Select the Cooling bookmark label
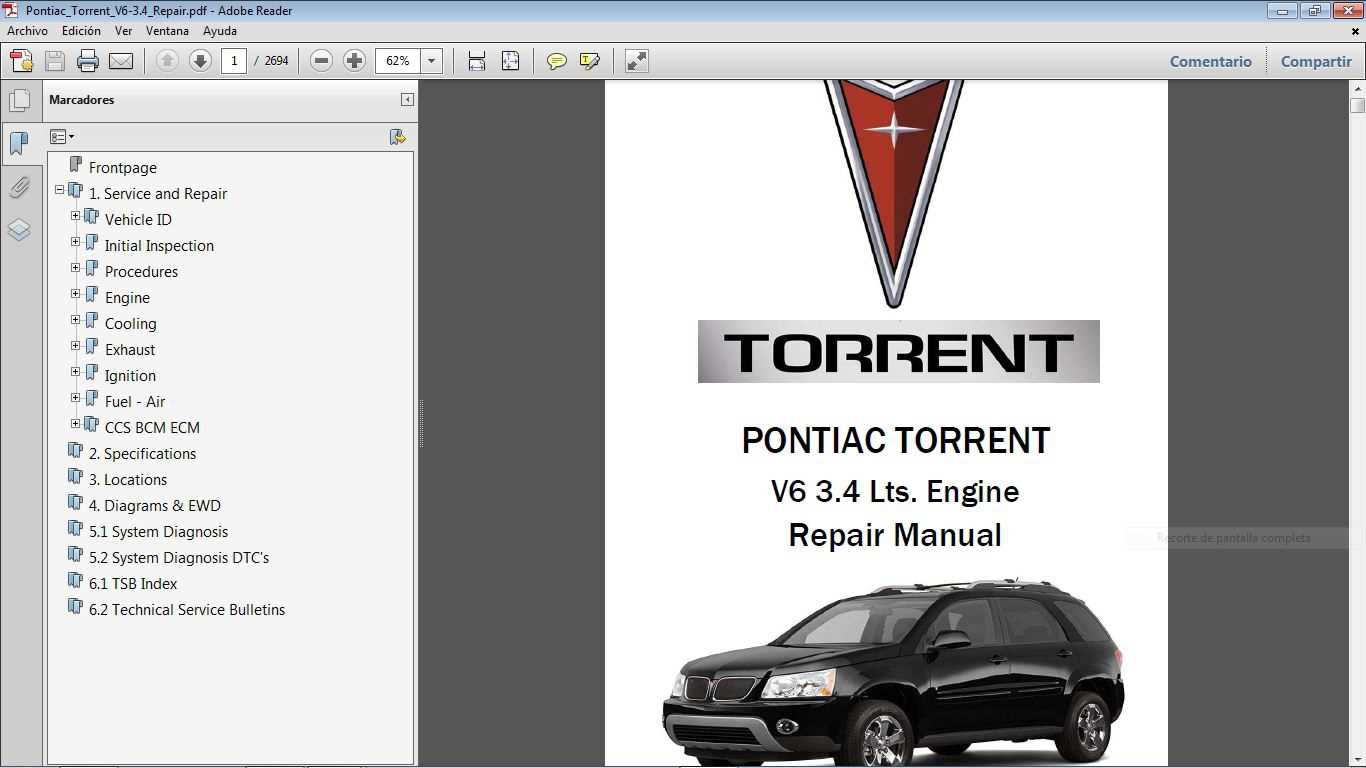The width and height of the screenshot is (1366, 768). click(x=131, y=324)
